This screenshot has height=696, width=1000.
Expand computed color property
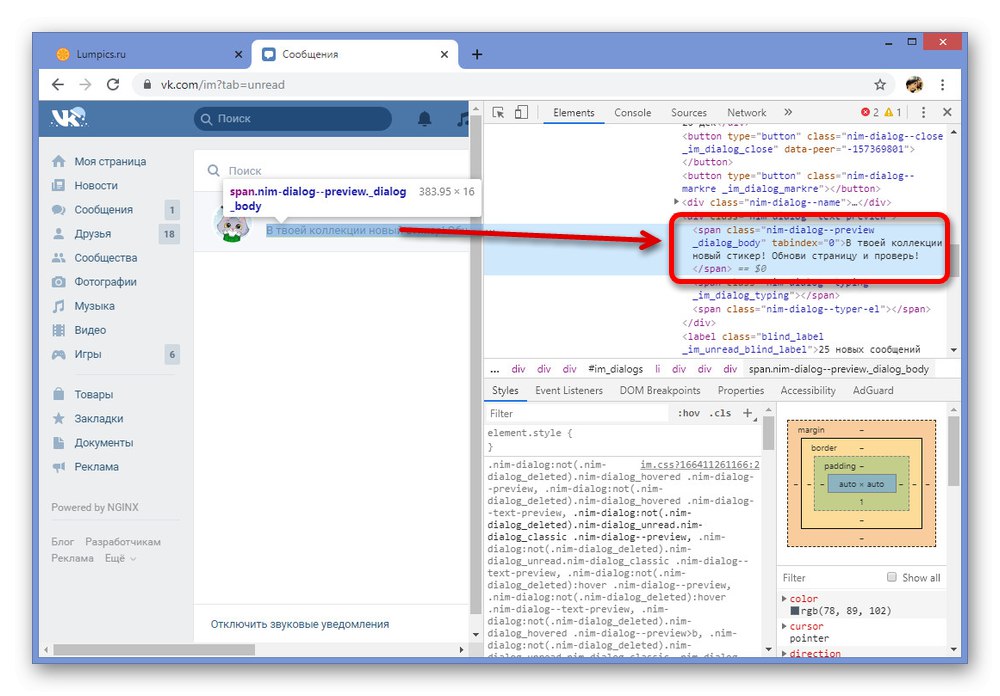[784, 598]
